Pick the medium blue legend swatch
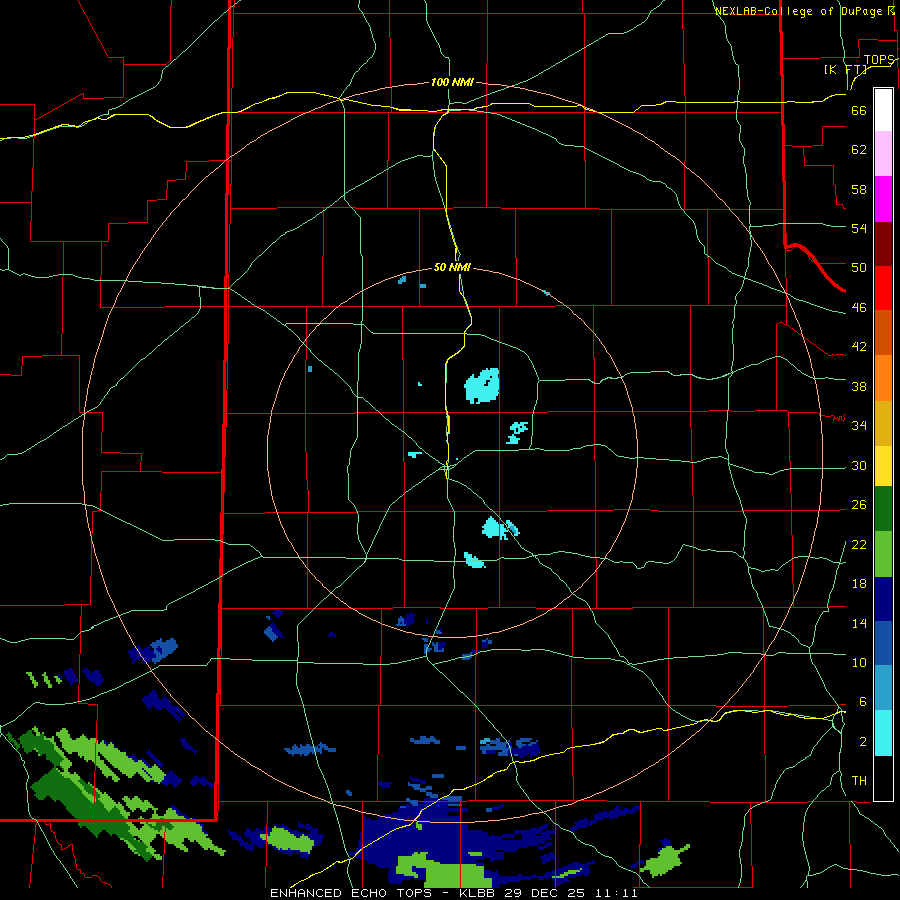The height and width of the screenshot is (900, 900). 883,644
